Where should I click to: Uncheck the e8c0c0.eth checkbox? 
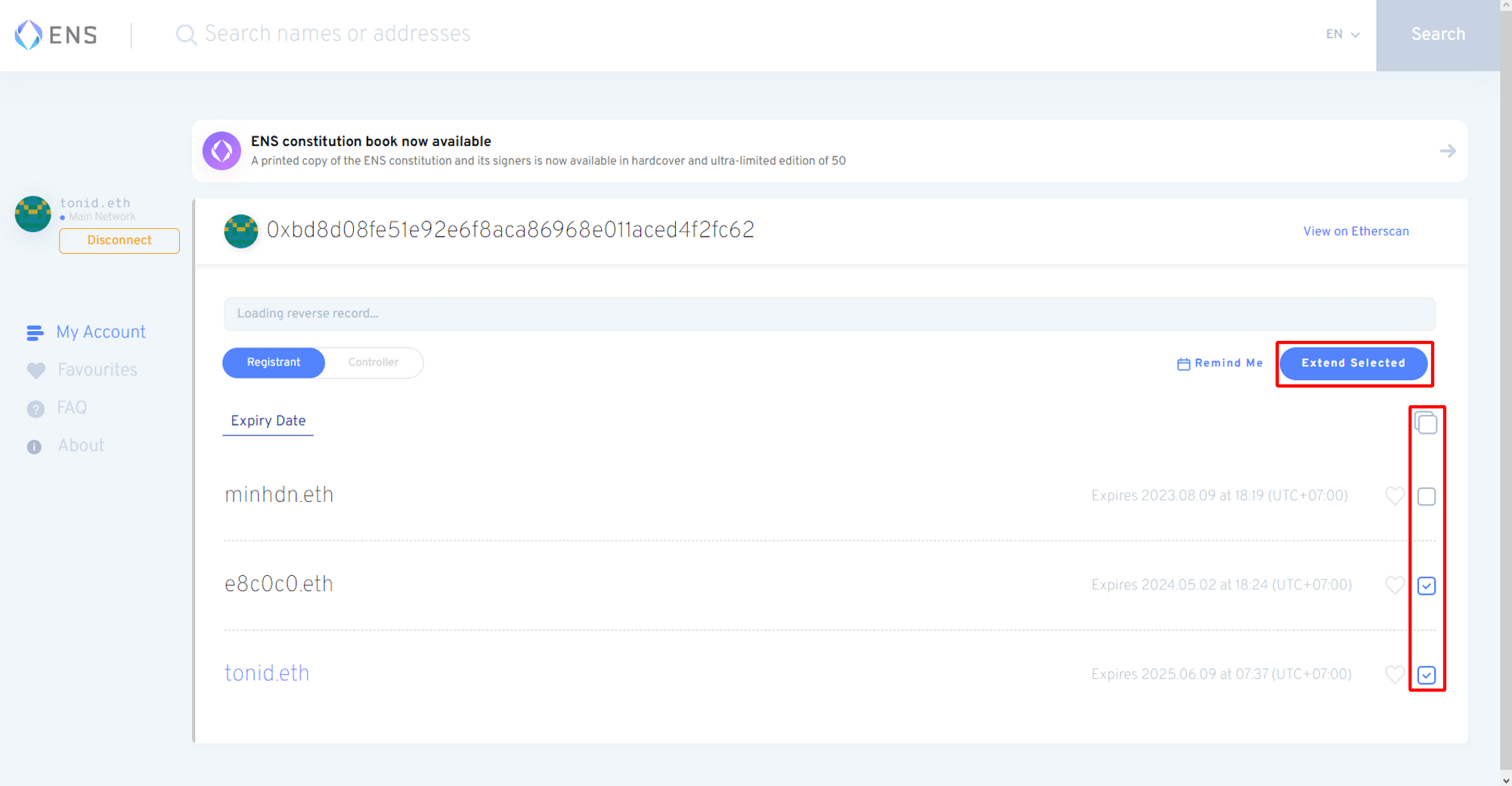click(x=1426, y=586)
